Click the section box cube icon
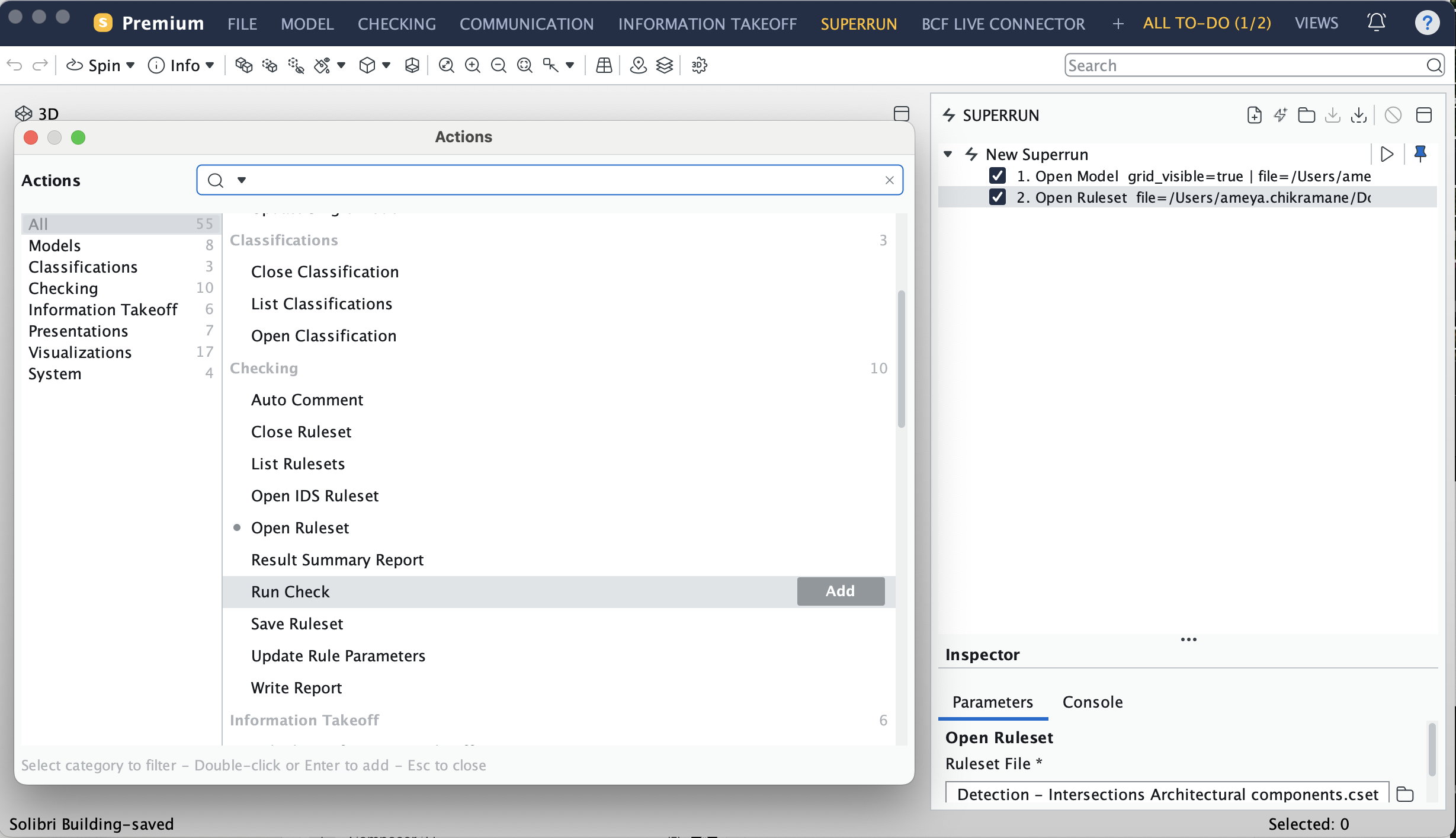Image resolution: width=1456 pixels, height=838 pixels. pos(412,65)
